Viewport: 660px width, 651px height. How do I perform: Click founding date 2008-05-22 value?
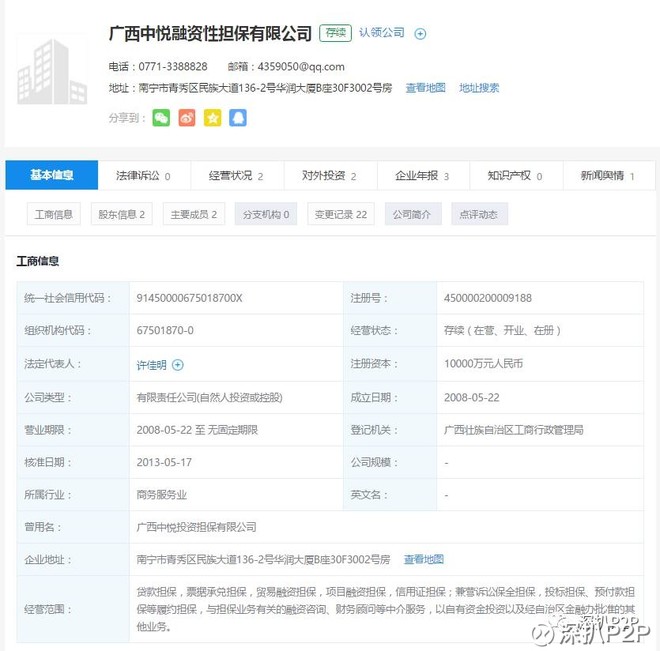[472, 397]
